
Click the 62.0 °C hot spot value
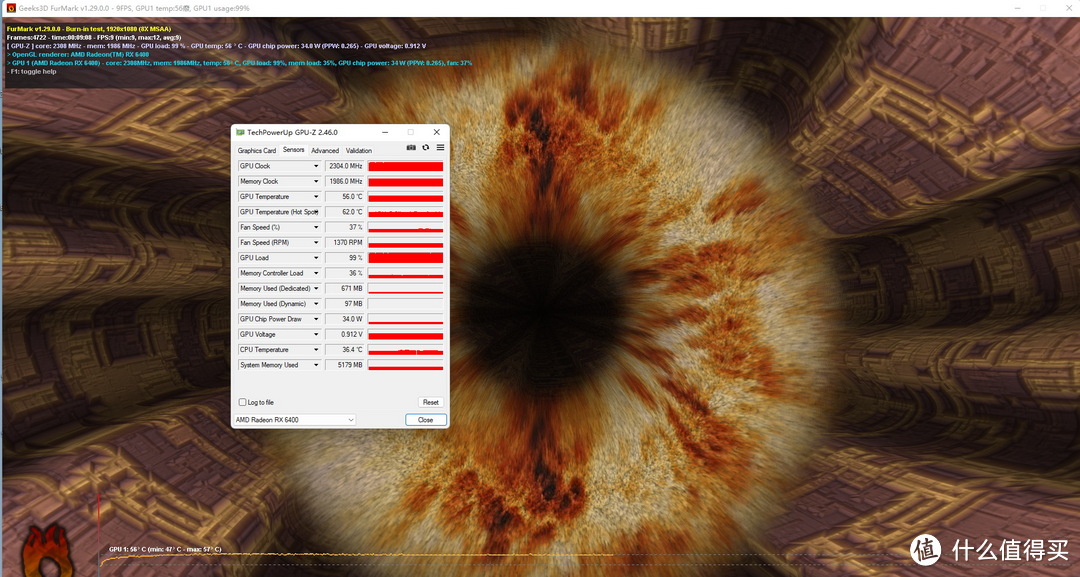coord(344,212)
